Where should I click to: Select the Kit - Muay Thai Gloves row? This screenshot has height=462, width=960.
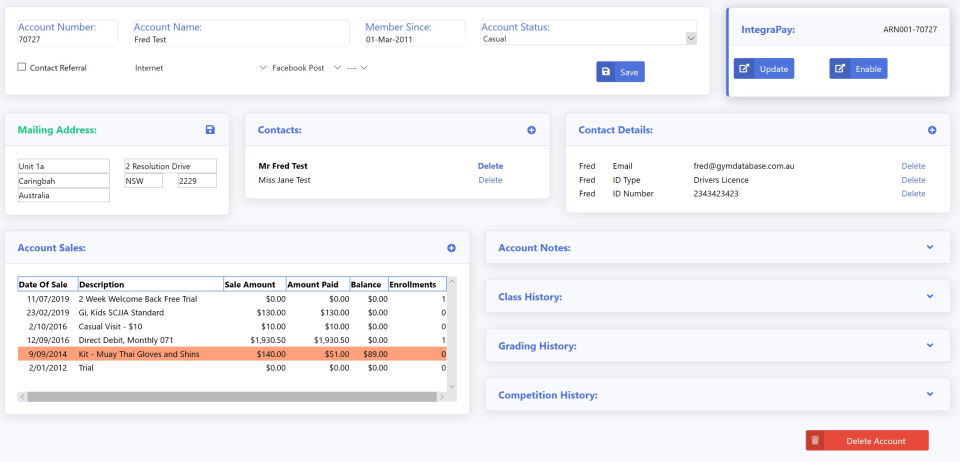click(232, 354)
